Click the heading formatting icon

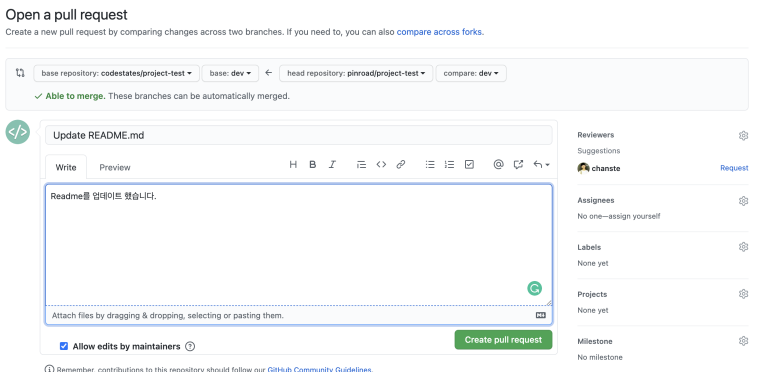click(293, 165)
